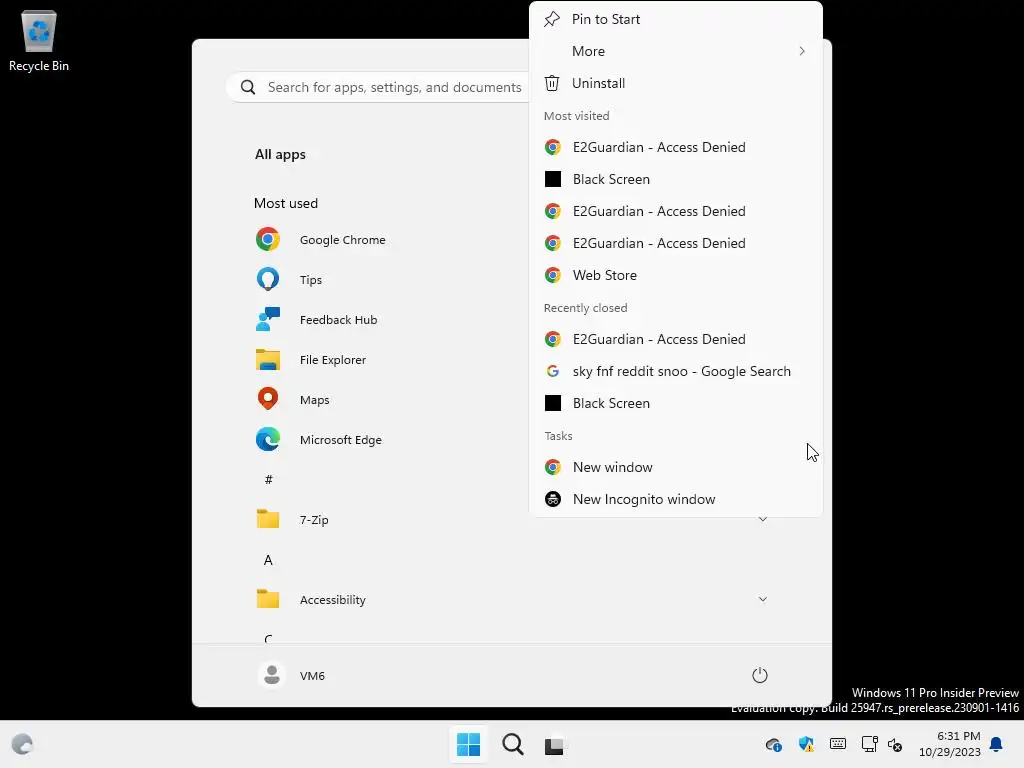Click the All apps heading
Image resolution: width=1024 pixels, height=768 pixels.
[280, 155]
